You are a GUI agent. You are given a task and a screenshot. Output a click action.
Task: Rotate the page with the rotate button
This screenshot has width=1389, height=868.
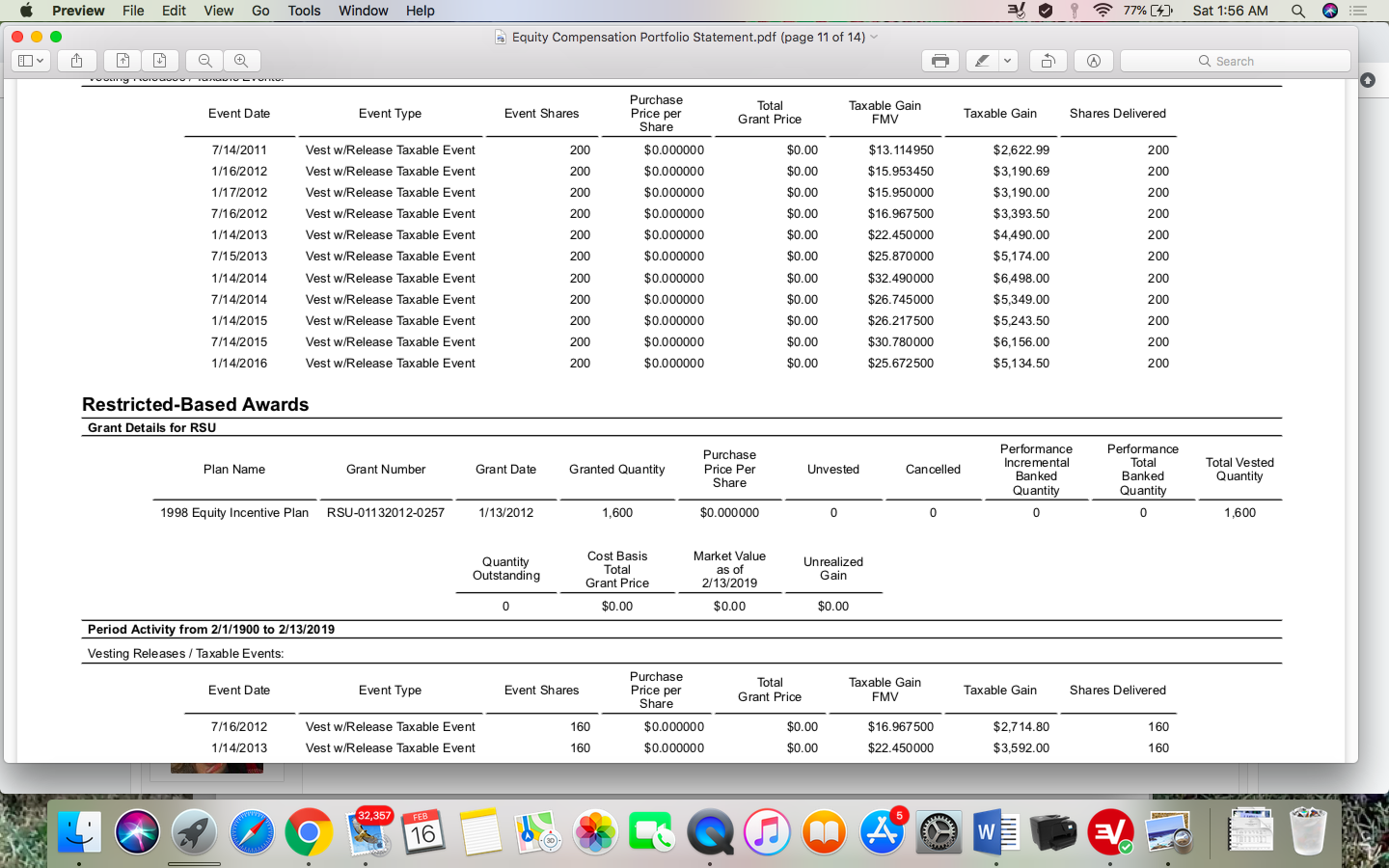(1048, 61)
